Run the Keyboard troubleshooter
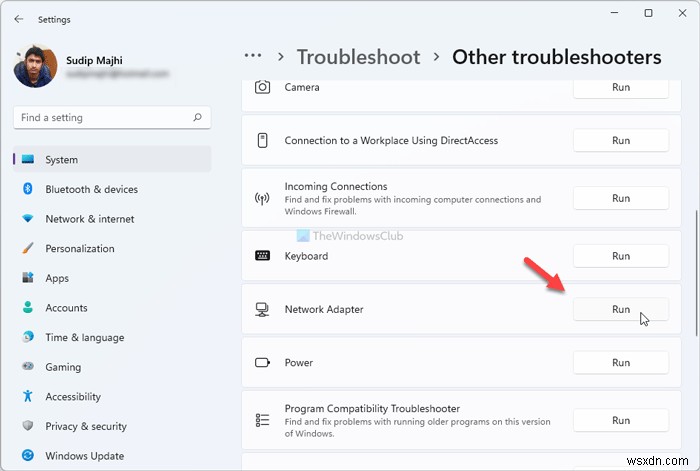 (620, 256)
